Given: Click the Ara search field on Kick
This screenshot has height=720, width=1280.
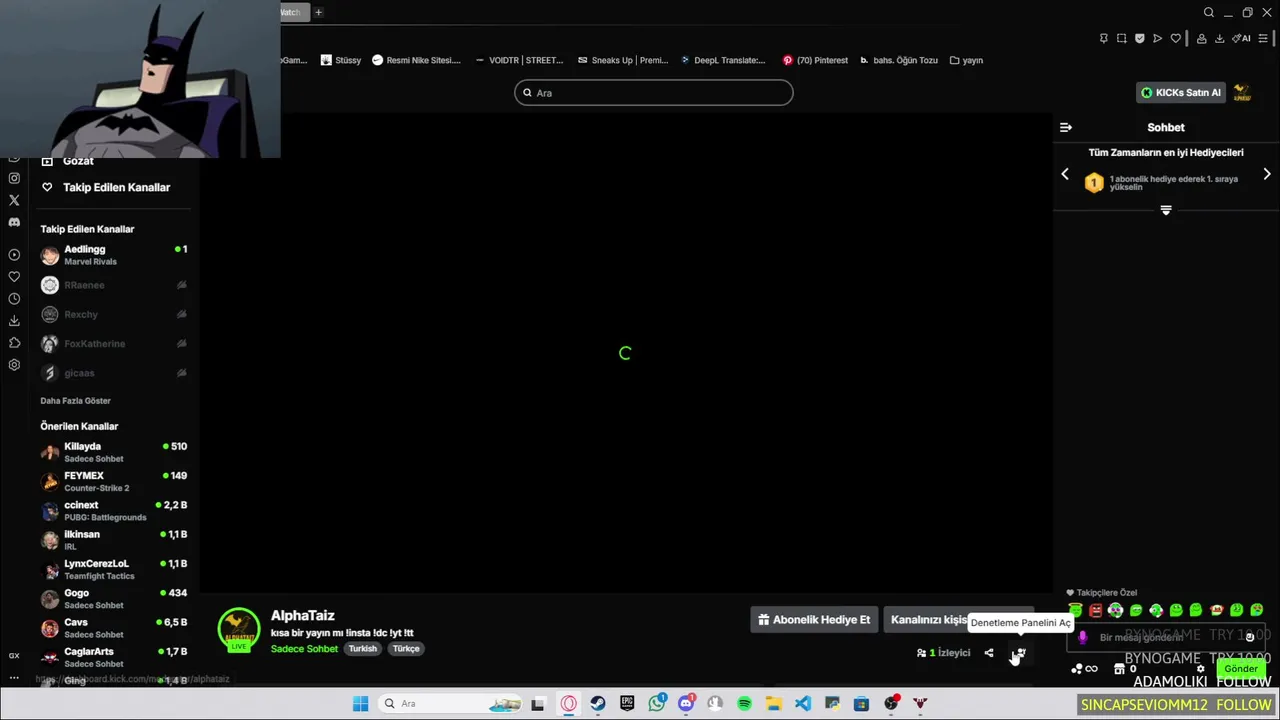Looking at the screenshot, I should (x=654, y=92).
